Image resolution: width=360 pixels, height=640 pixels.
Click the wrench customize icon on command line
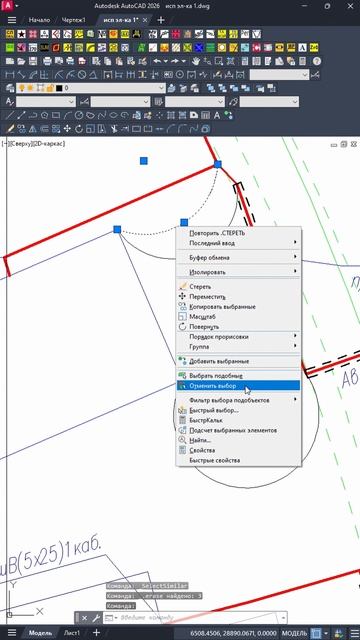[x=96, y=618]
